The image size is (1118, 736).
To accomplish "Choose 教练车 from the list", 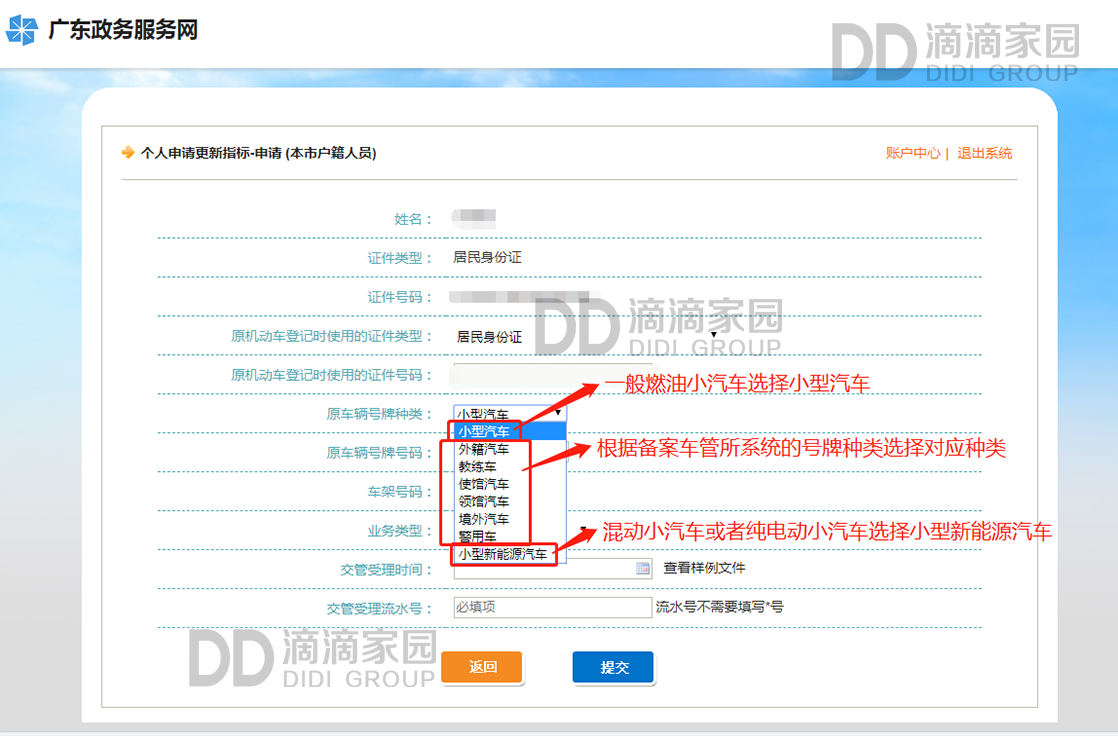I will (510, 466).
